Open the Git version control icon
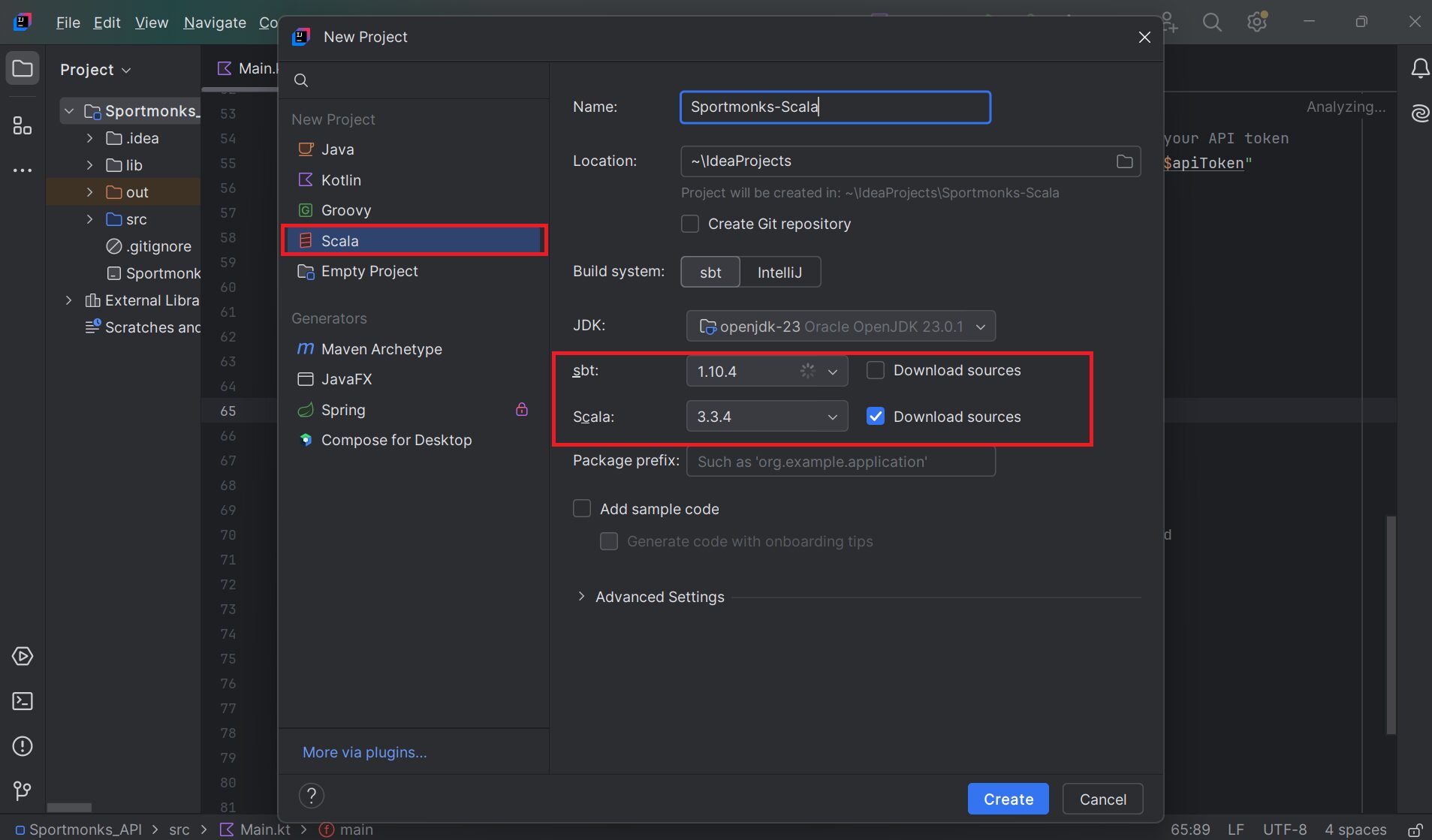This screenshot has width=1432, height=840. pyautogui.click(x=23, y=790)
